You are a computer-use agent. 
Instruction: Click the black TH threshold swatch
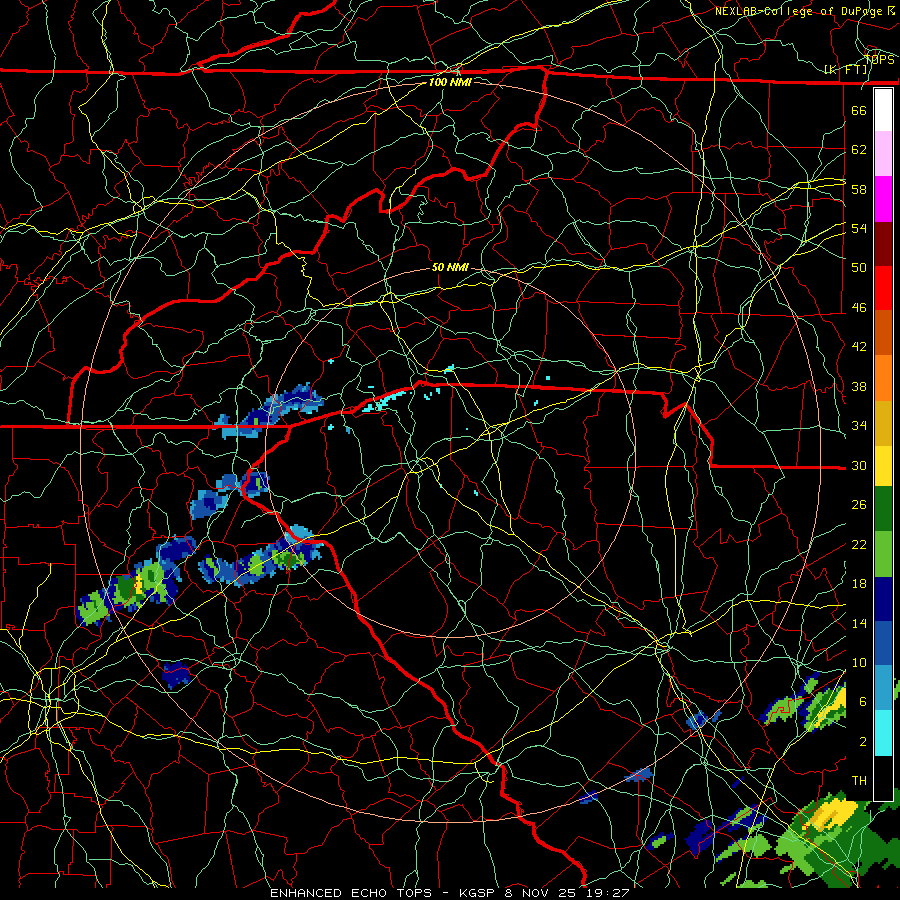(x=883, y=778)
